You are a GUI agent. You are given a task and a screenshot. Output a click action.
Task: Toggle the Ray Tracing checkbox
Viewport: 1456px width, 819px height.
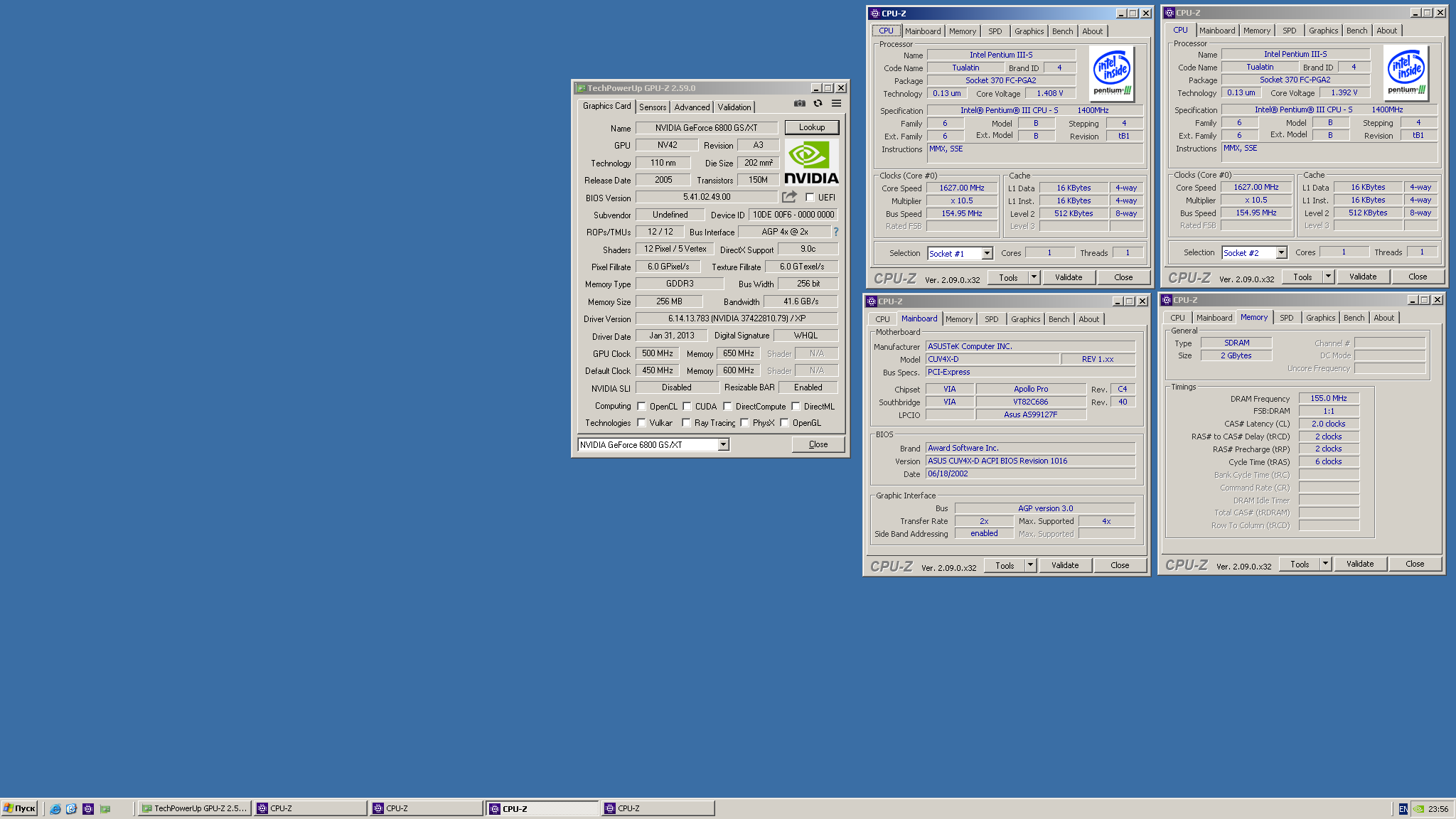click(x=686, y=423)
